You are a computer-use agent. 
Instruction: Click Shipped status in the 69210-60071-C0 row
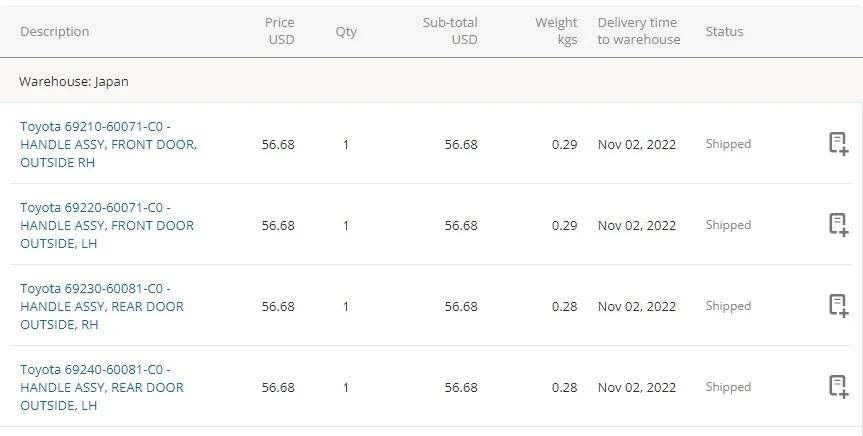(x=728, y=144)
